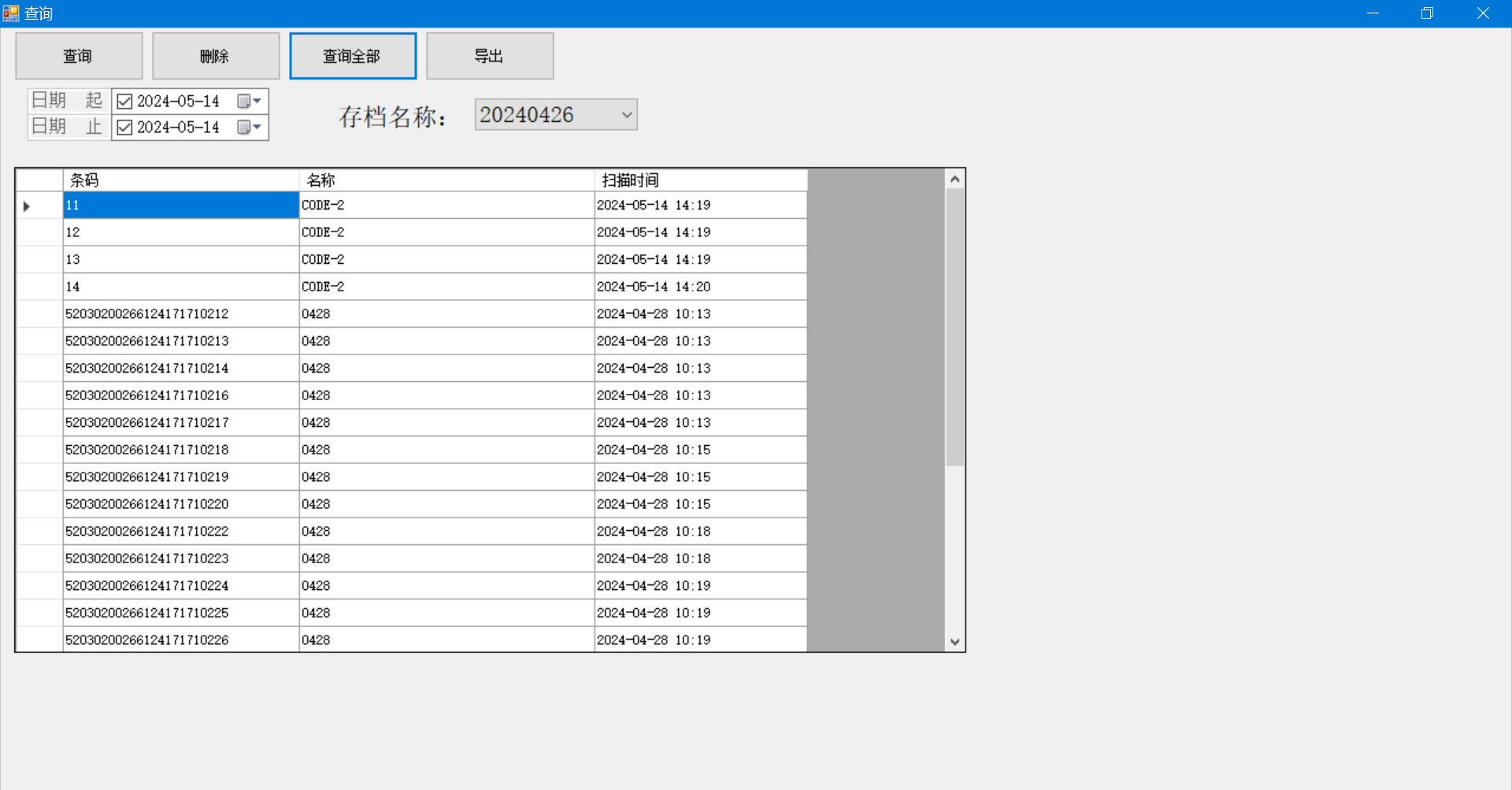This screenshot has width=1512, height=790.
Task: Open the end date calendar picker
Action: pos(249,128)
